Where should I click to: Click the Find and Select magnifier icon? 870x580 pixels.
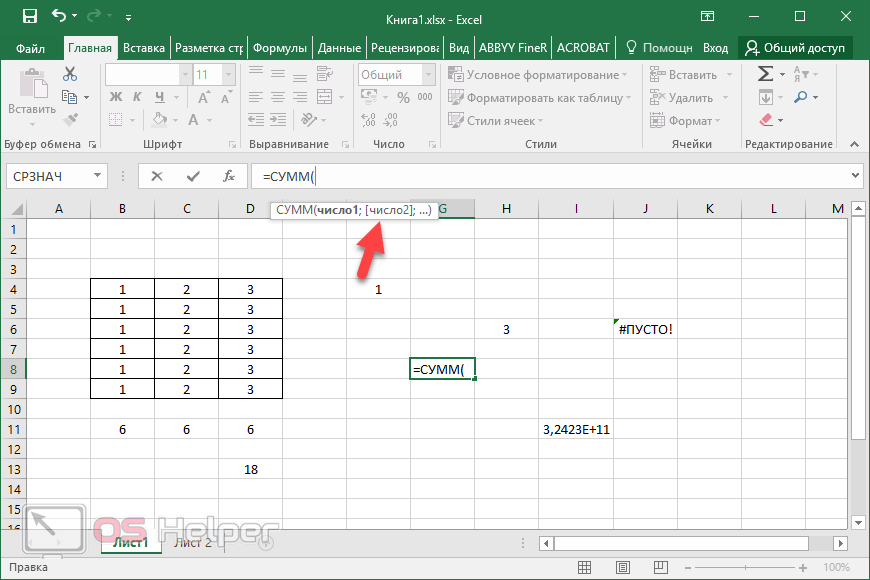(801, 97)
